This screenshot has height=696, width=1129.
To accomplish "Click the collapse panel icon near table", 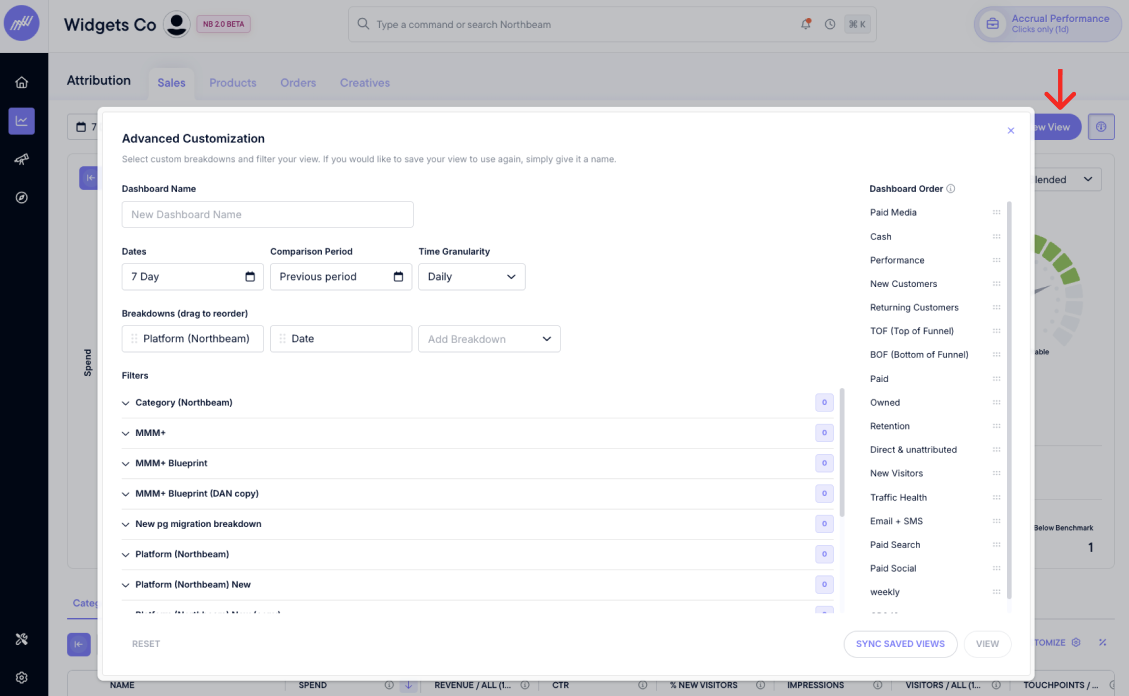I will 79,644.
